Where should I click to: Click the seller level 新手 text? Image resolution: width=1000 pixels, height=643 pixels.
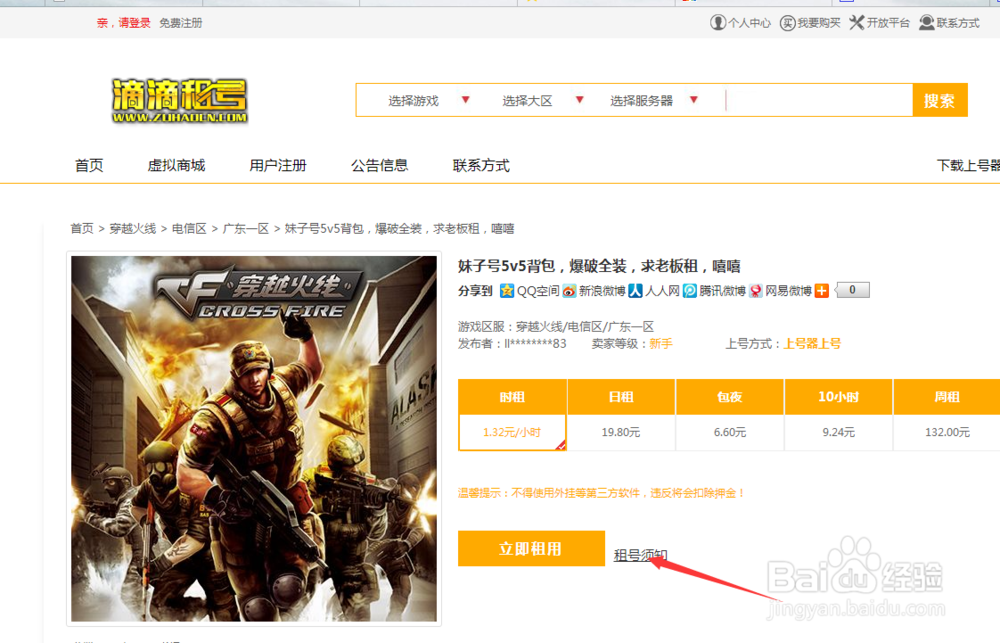661,344
